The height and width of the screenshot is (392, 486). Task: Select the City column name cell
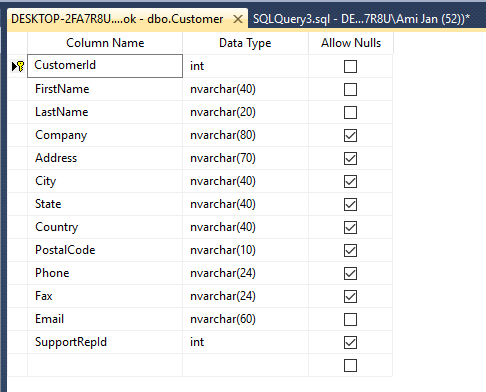point(105,181)
